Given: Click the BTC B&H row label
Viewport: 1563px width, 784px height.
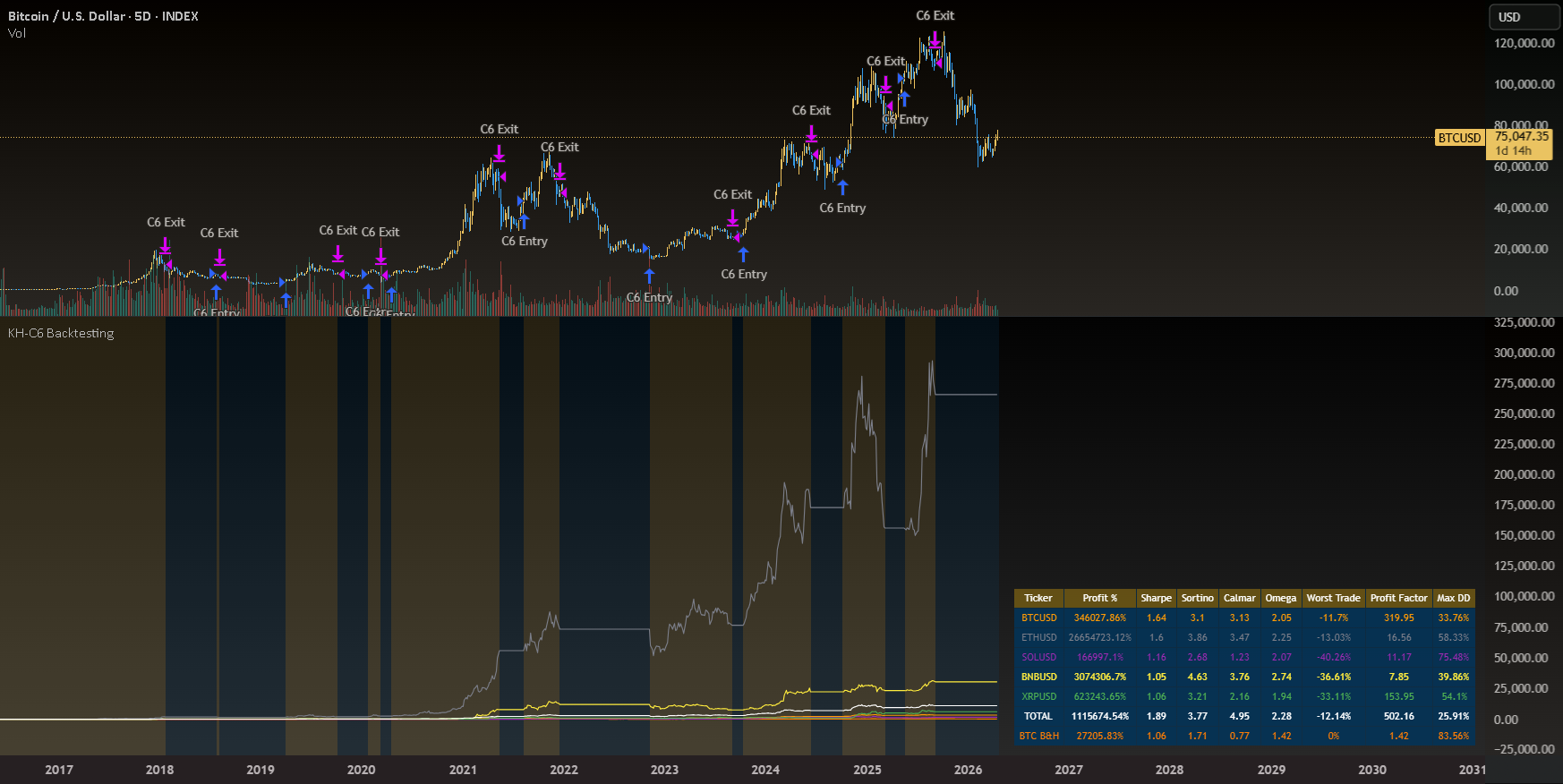Looking at the screenshot, I should 1038,736.
